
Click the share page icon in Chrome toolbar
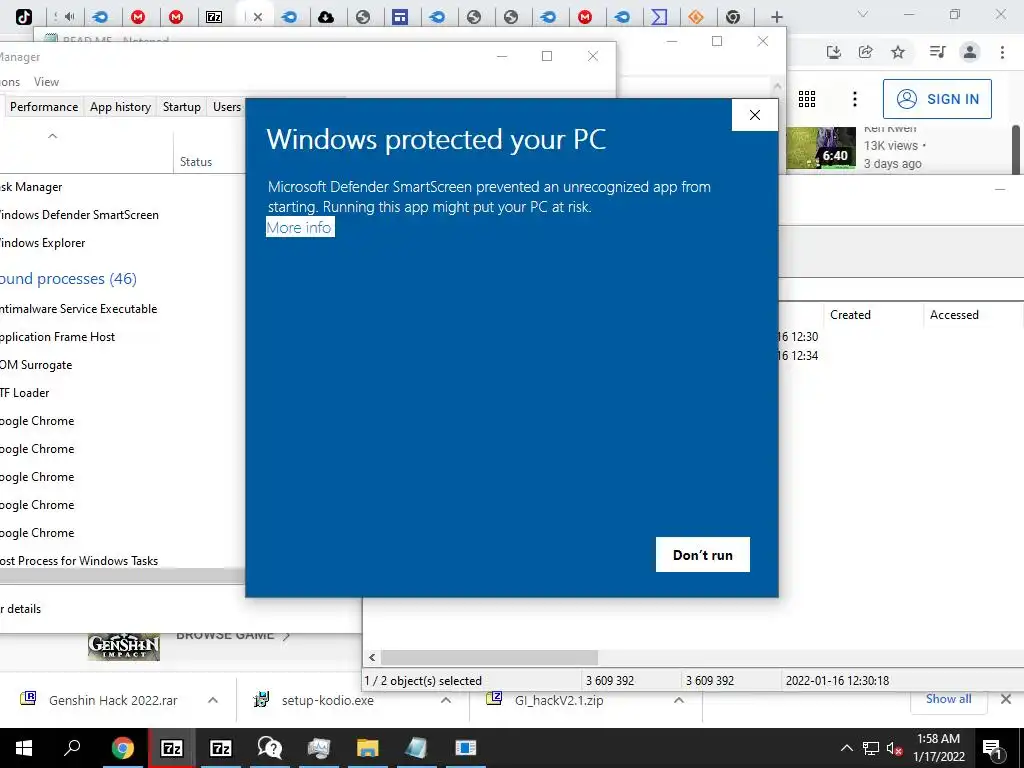click(866, 52)
